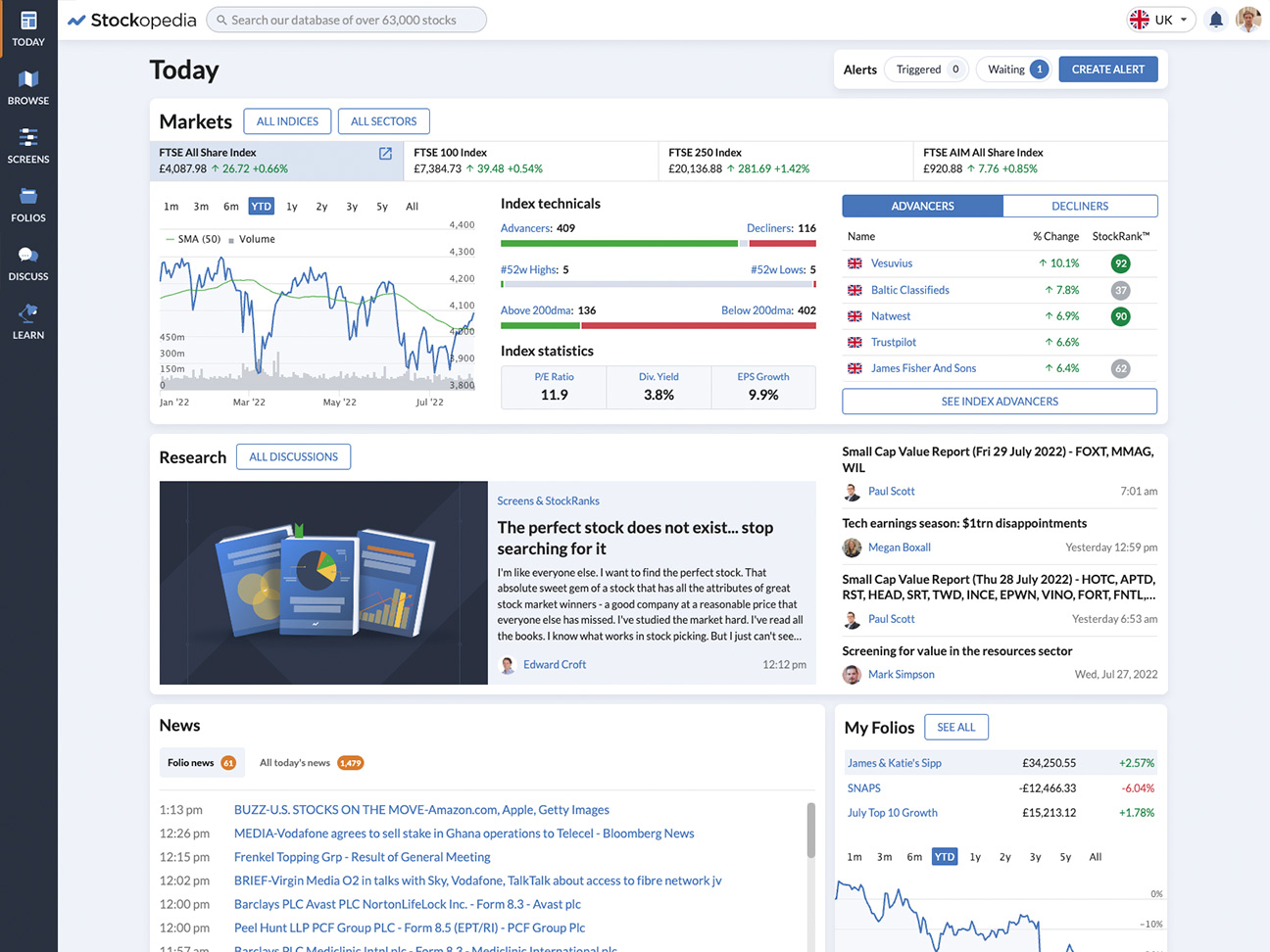Open Vodafone Ghana news headline
Screen dimensions: 1270x952
pos(464,833)
